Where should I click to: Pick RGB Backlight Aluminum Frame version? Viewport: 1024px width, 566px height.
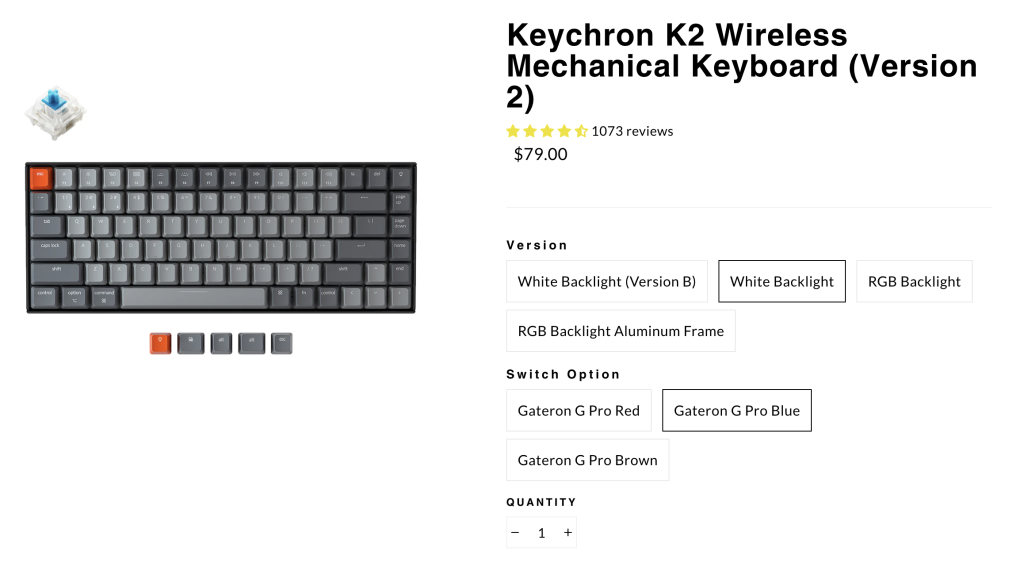[621, 331]
